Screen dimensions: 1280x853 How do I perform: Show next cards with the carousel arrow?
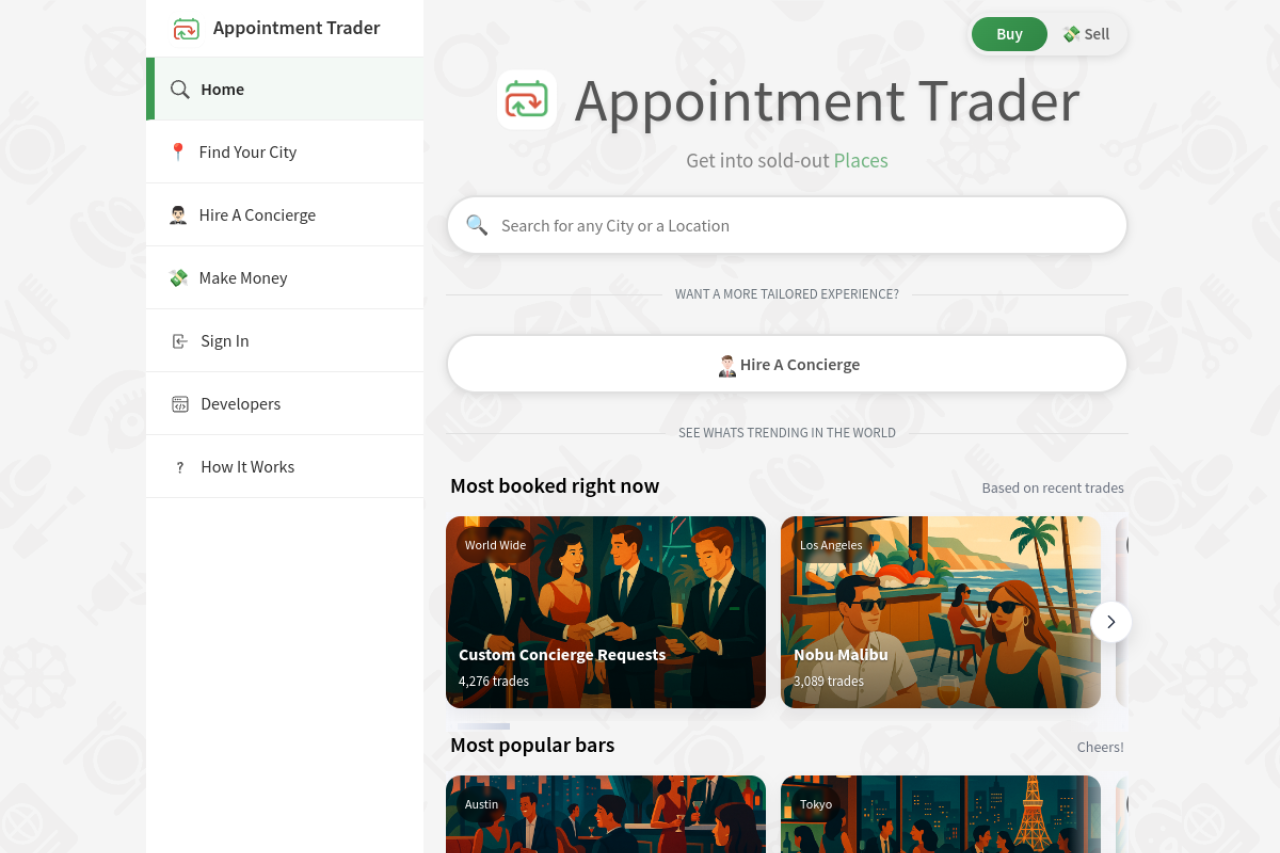point(1111,622)
